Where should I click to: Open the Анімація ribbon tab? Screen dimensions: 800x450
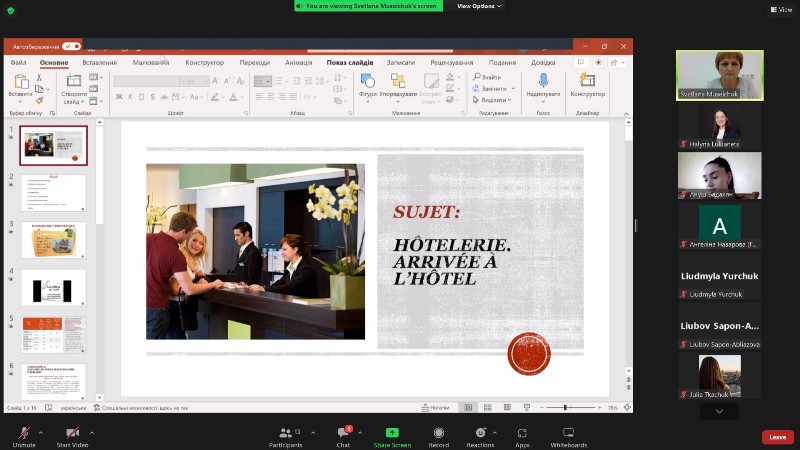click(x=298, y=62)
